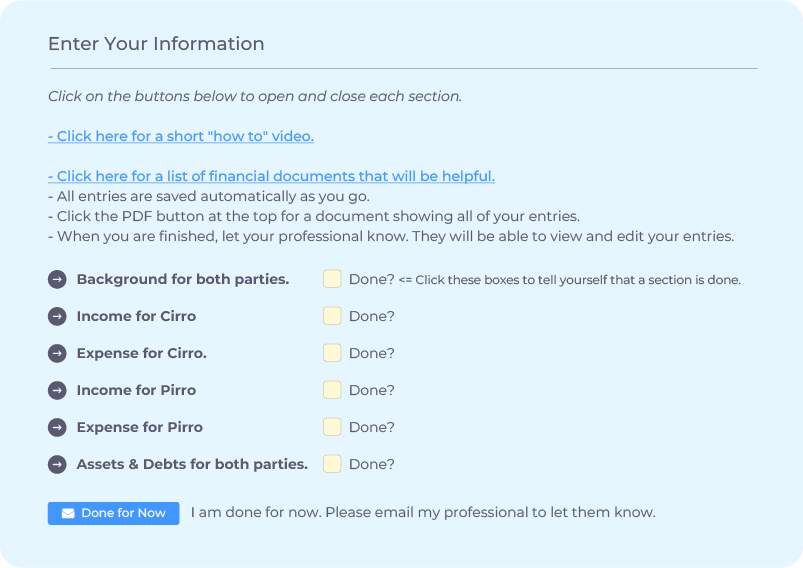Hit the arrow icon next to Income for Pirro
The image size is (803, 568).
(57, 390)
